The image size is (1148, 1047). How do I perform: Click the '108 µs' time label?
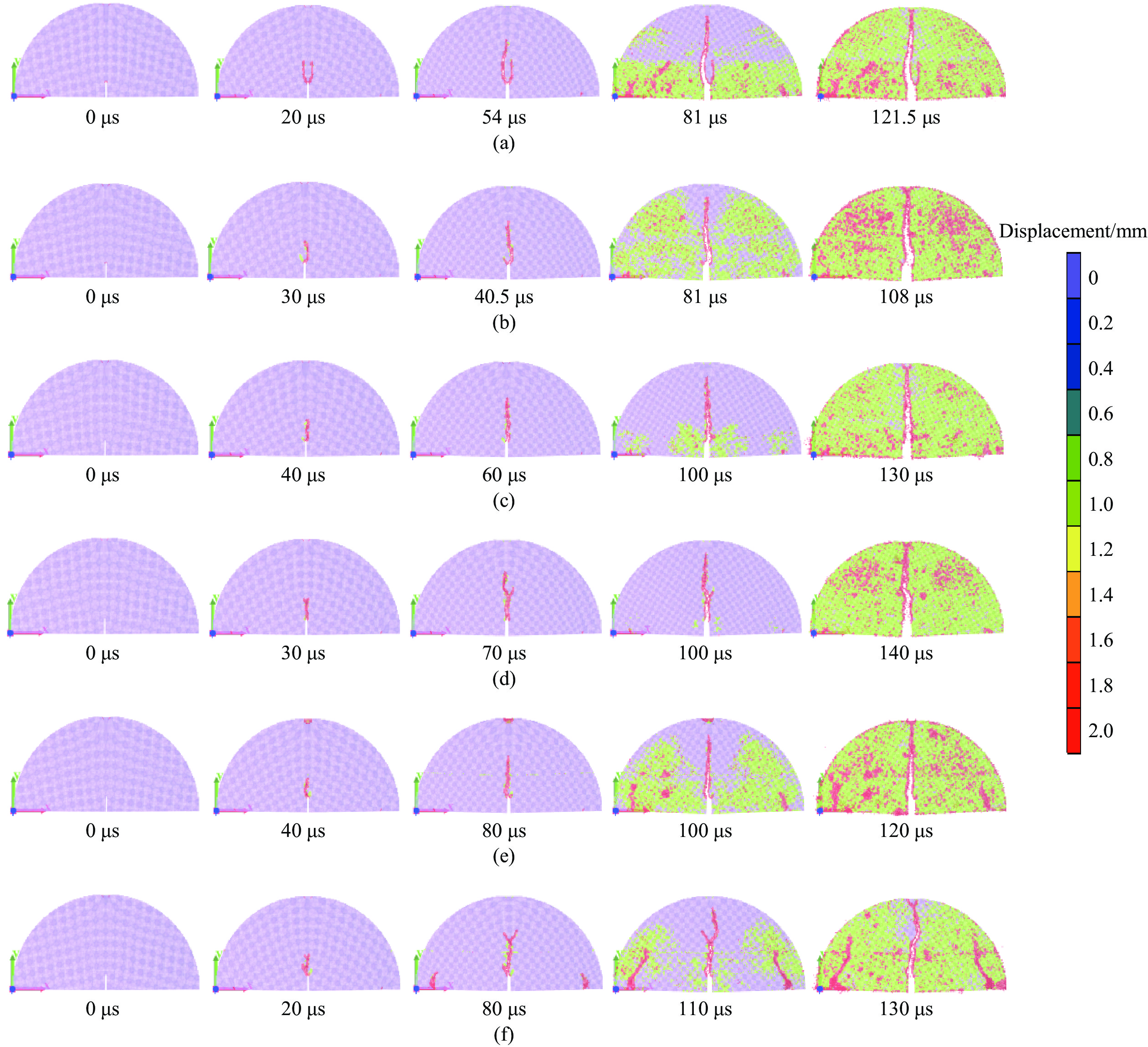pyautogui.click(x=906, y=297)
